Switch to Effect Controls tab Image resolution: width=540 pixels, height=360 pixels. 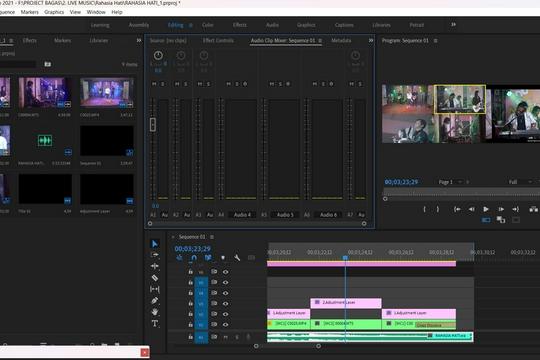pos(218,41)
